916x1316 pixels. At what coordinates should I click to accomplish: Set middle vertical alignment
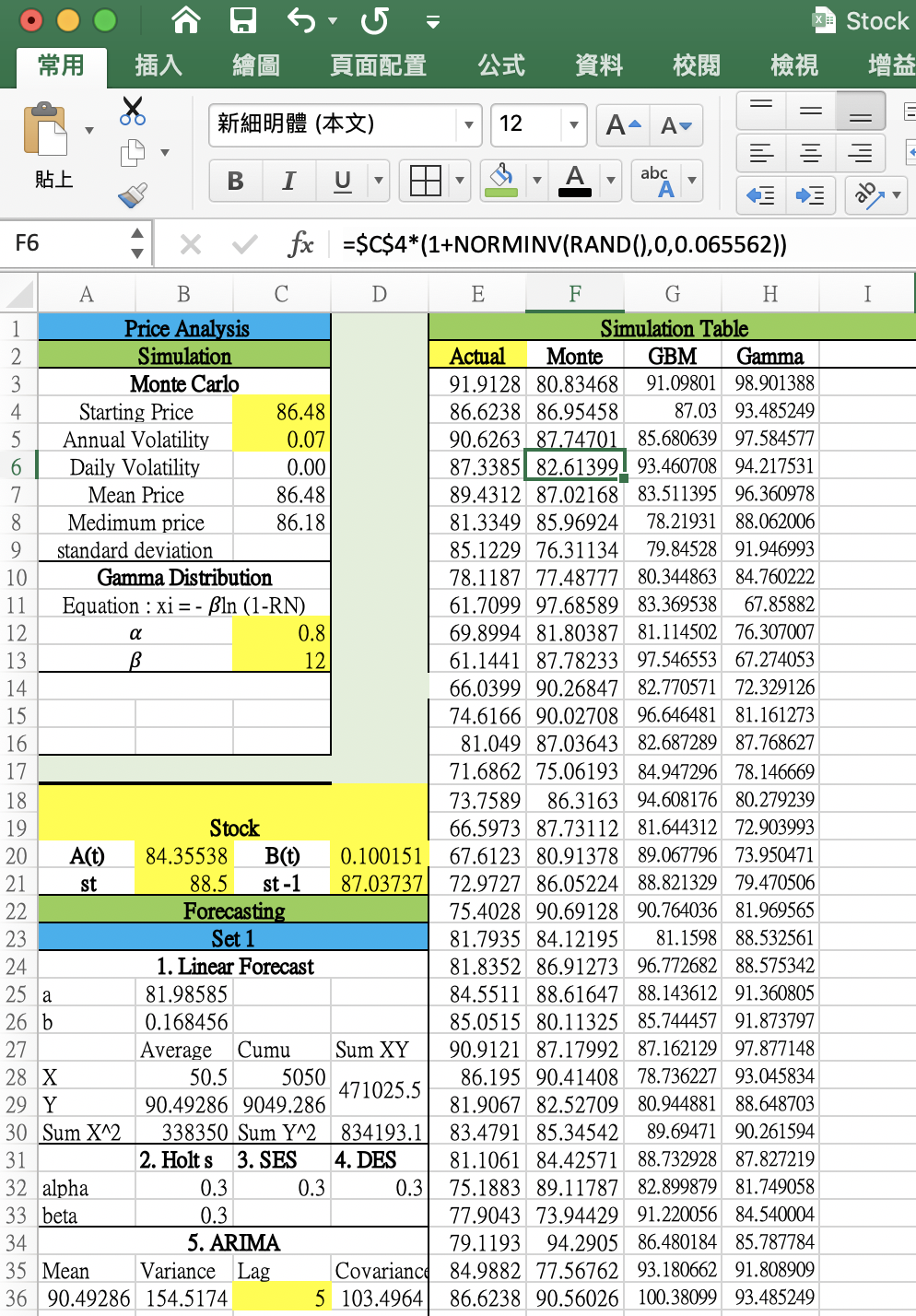pos(811,111)
